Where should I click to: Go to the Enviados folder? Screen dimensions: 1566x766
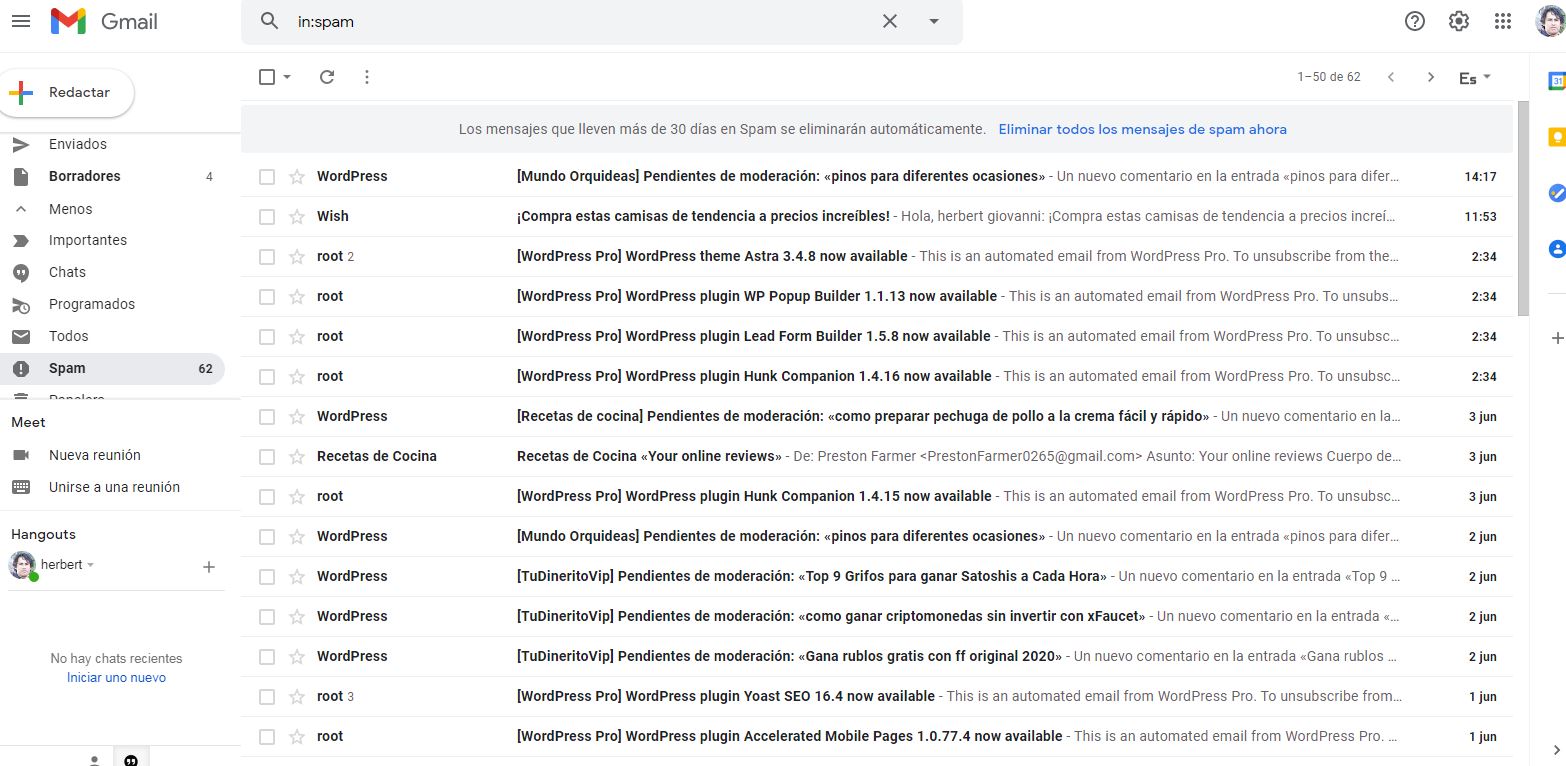pos(77,144)
